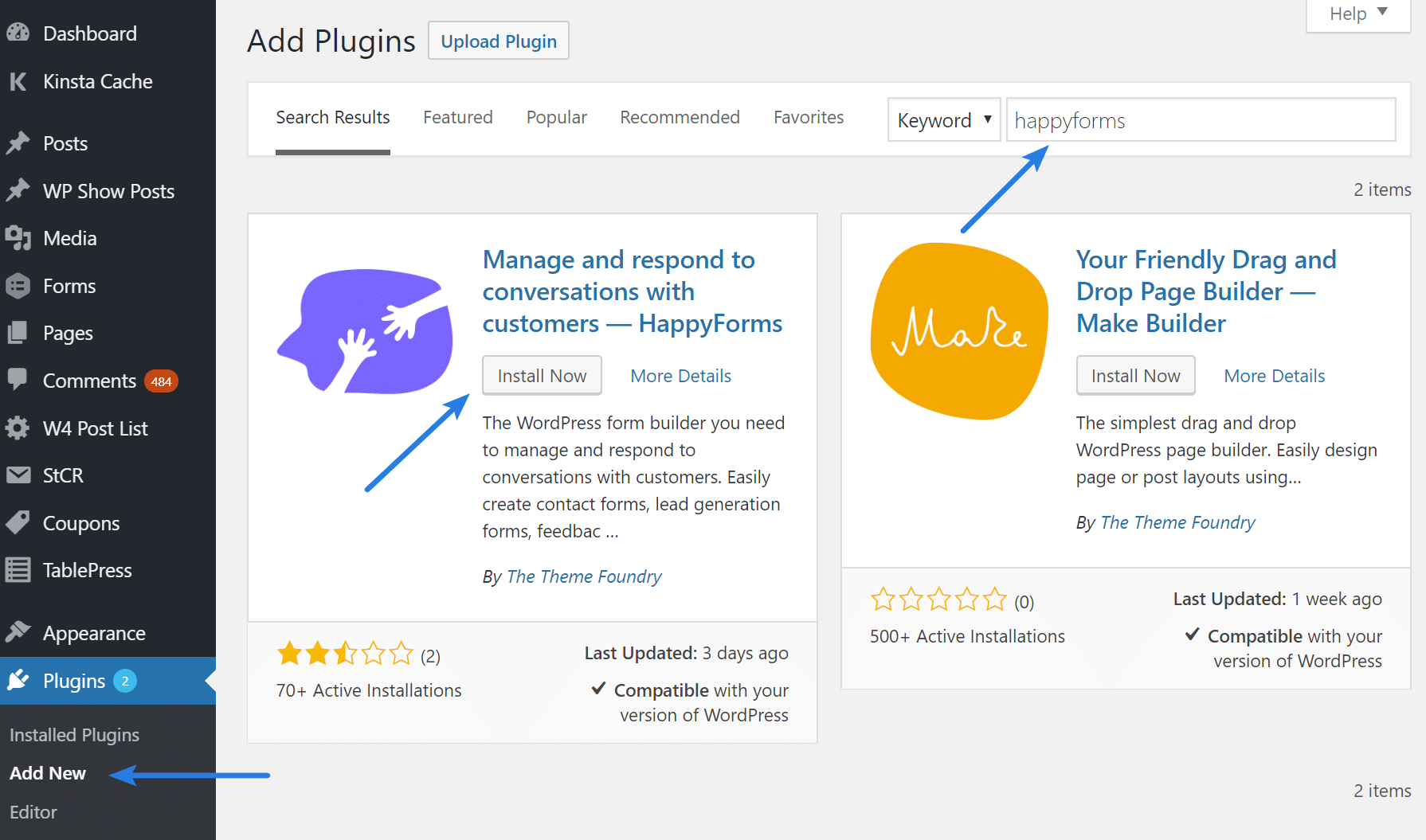Open the Dashboard menu
Image resolution: width=1426 pixels, height=840 pixels.
coord(108,33)
